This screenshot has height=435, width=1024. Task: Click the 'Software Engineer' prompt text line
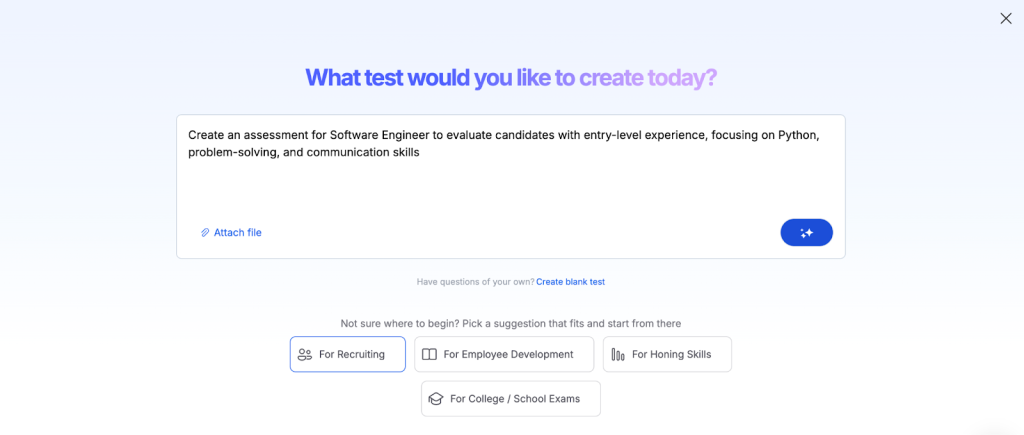[x=503, y=135]
